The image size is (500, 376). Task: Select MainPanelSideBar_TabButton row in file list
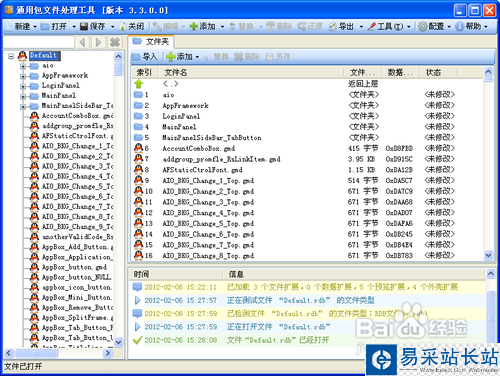click(307, 137)
